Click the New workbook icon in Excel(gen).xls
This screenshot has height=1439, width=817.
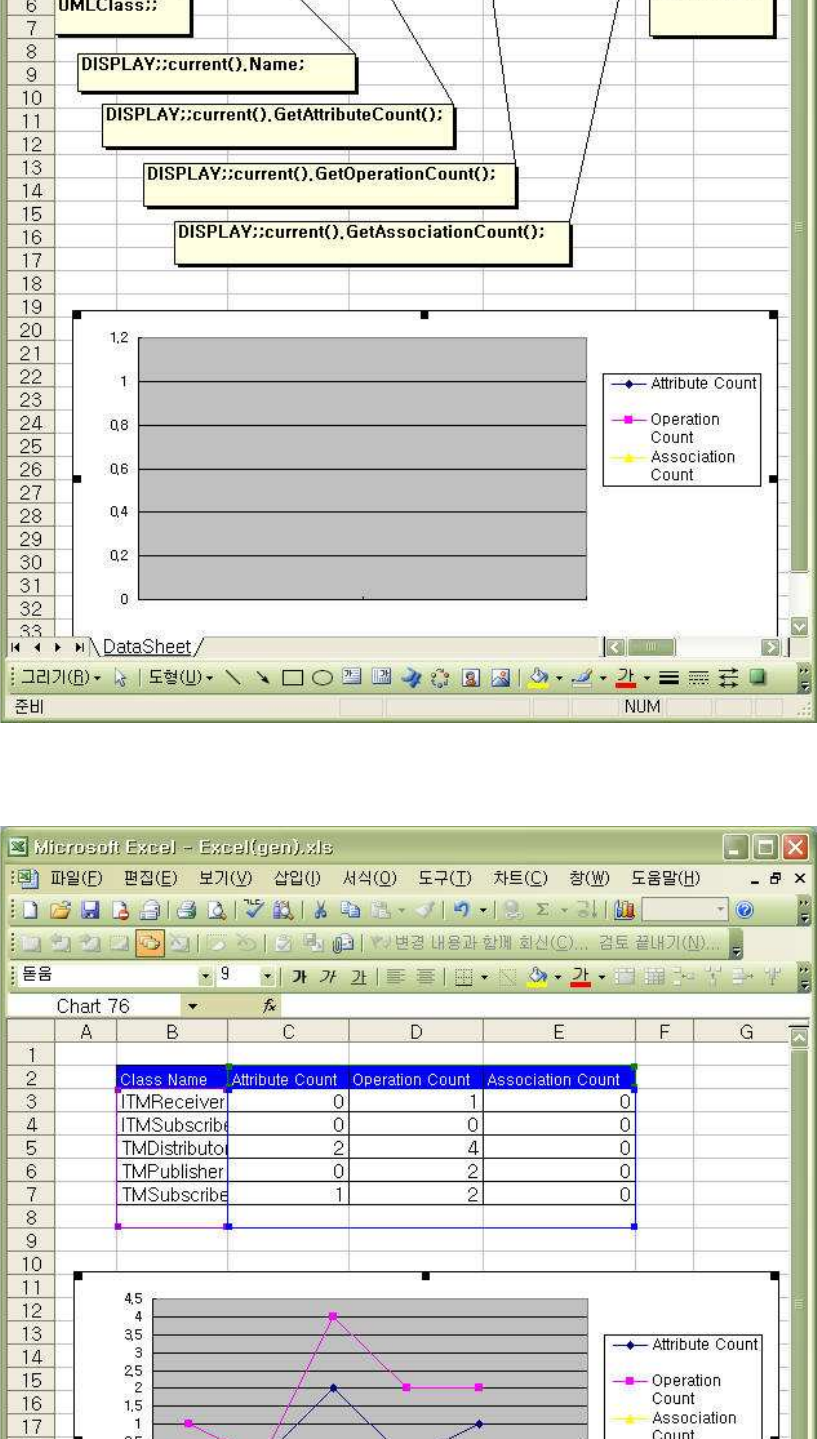pos(32,909)
